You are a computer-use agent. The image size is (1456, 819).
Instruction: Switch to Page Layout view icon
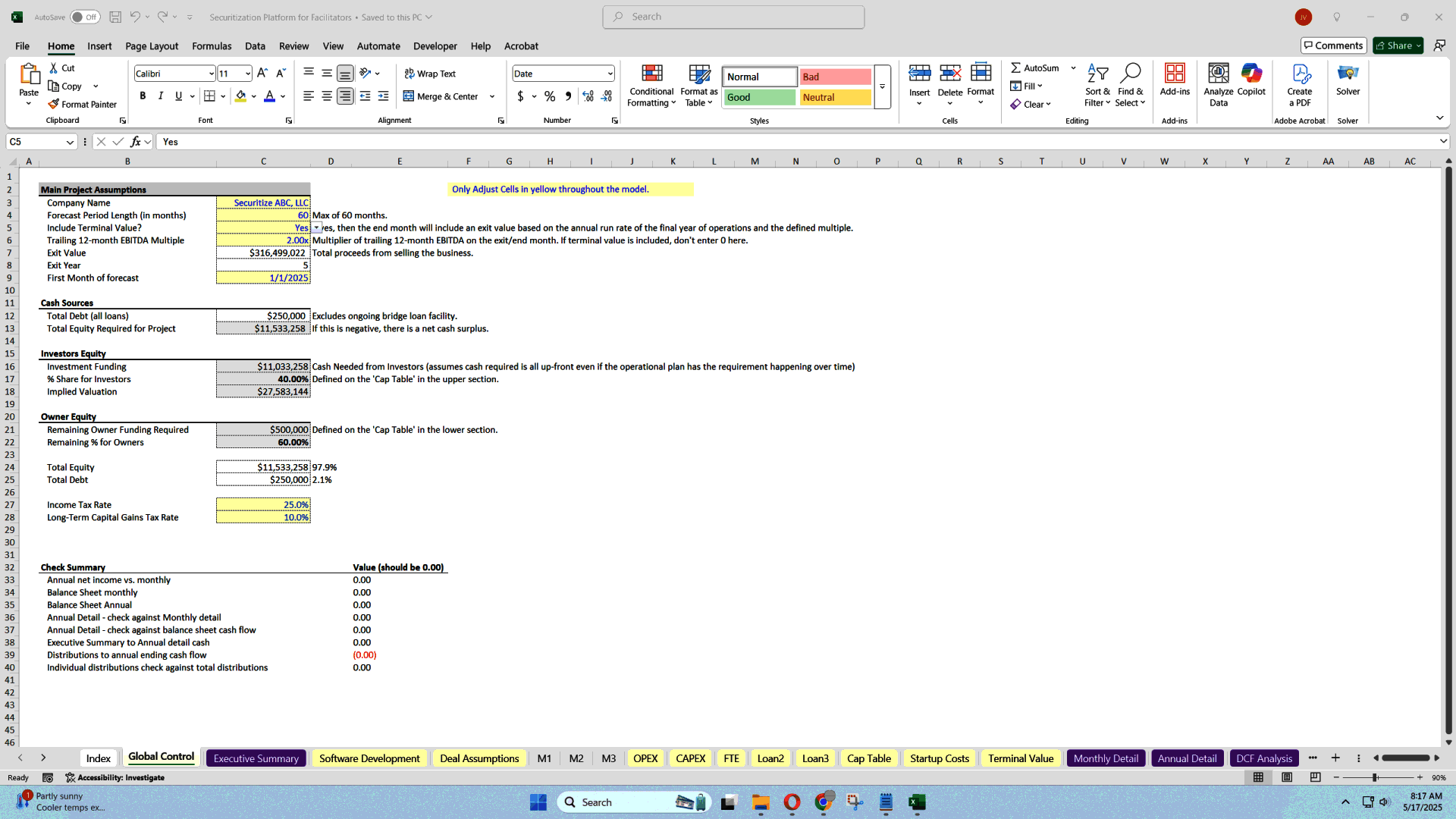pos(1287,777)
